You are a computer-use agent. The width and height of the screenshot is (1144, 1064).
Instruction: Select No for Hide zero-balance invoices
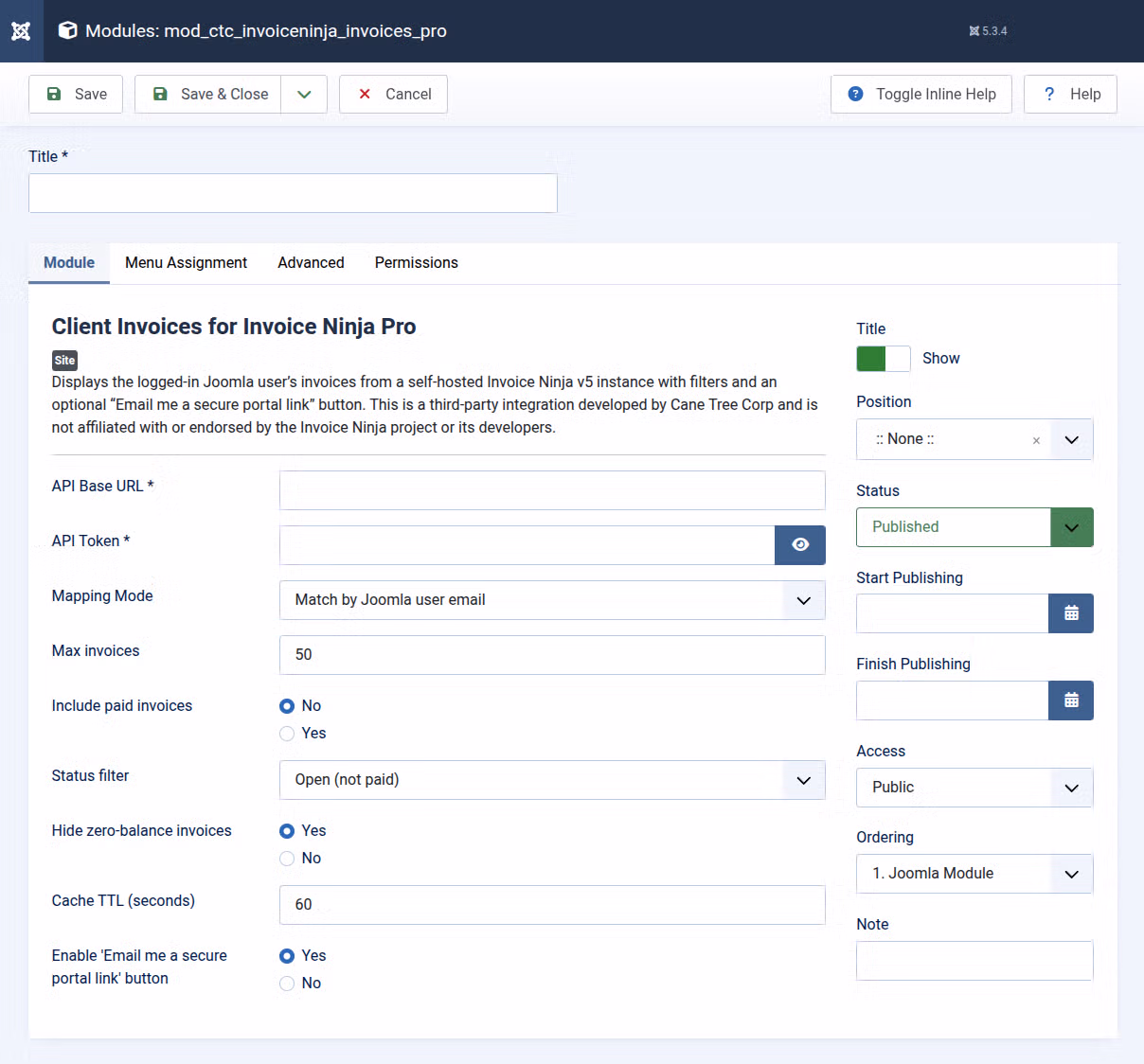coord(287,859)
